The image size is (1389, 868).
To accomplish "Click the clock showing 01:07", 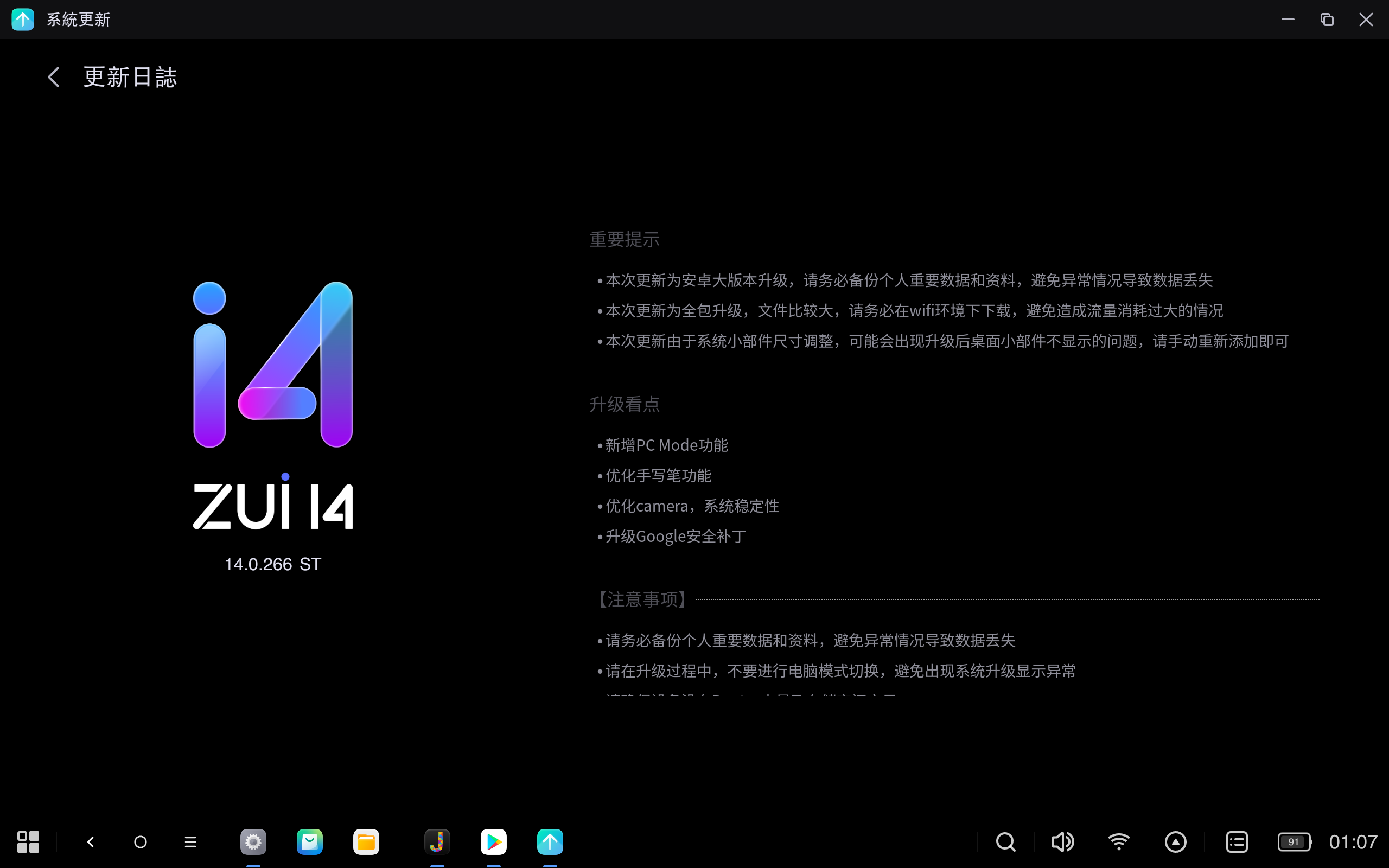I will [x=1353, y=842].
